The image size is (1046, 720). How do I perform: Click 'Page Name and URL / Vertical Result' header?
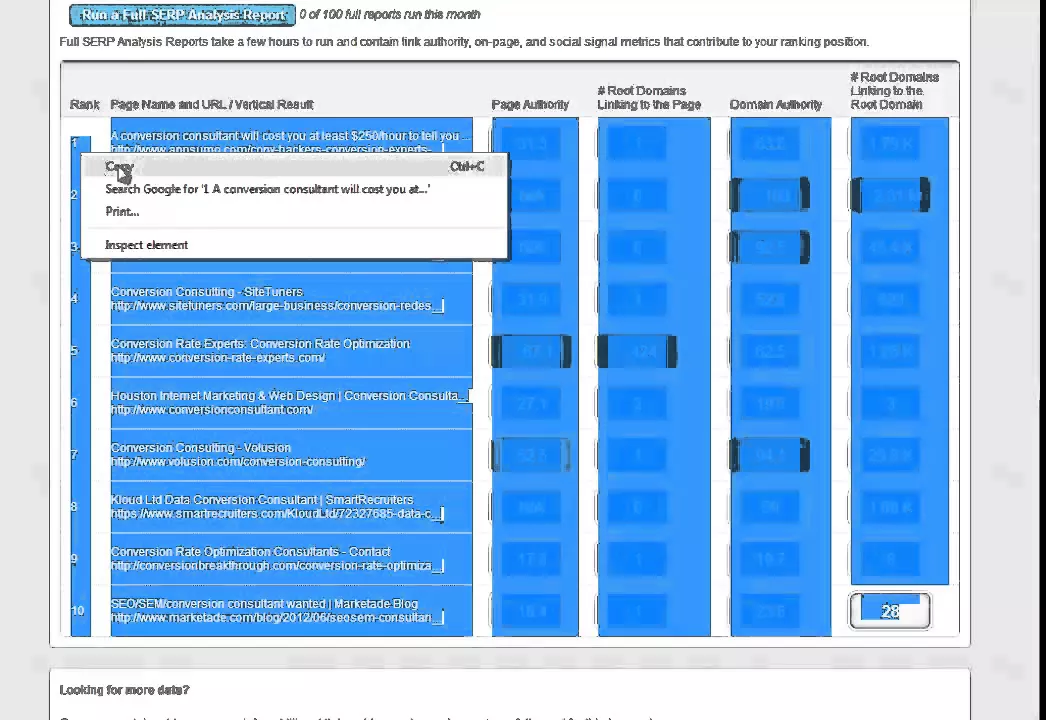(x=211, y=105)
